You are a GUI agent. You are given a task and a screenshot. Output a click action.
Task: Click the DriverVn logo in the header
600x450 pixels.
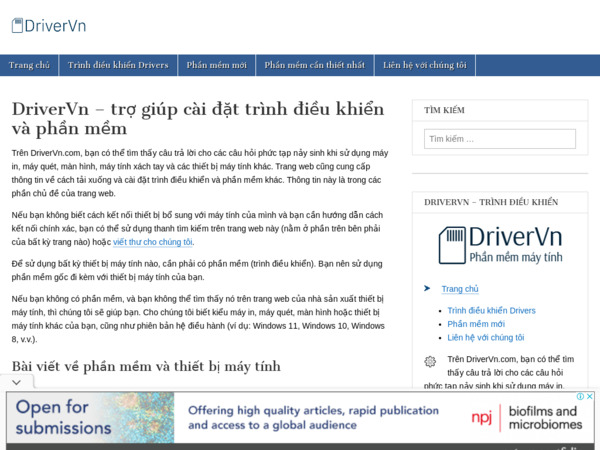tap(49, 26)
